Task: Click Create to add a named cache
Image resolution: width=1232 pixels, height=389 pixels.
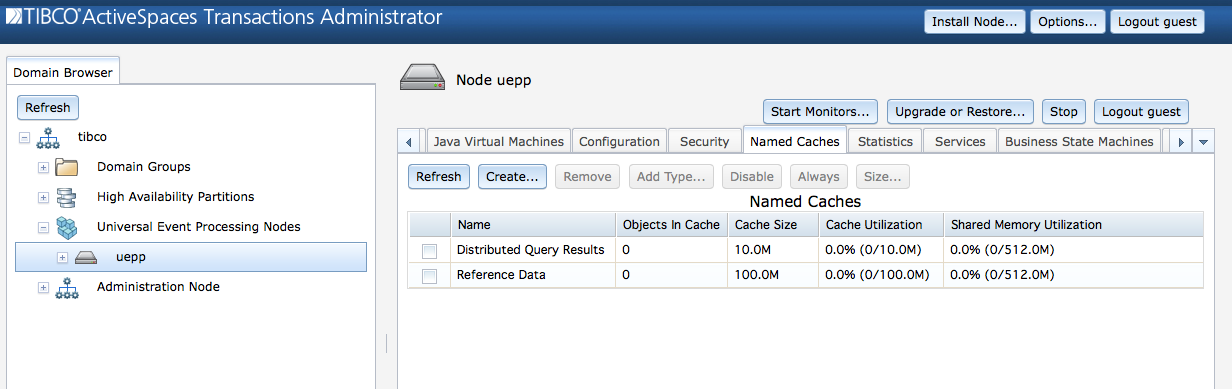Action: [x=512, y=176]
